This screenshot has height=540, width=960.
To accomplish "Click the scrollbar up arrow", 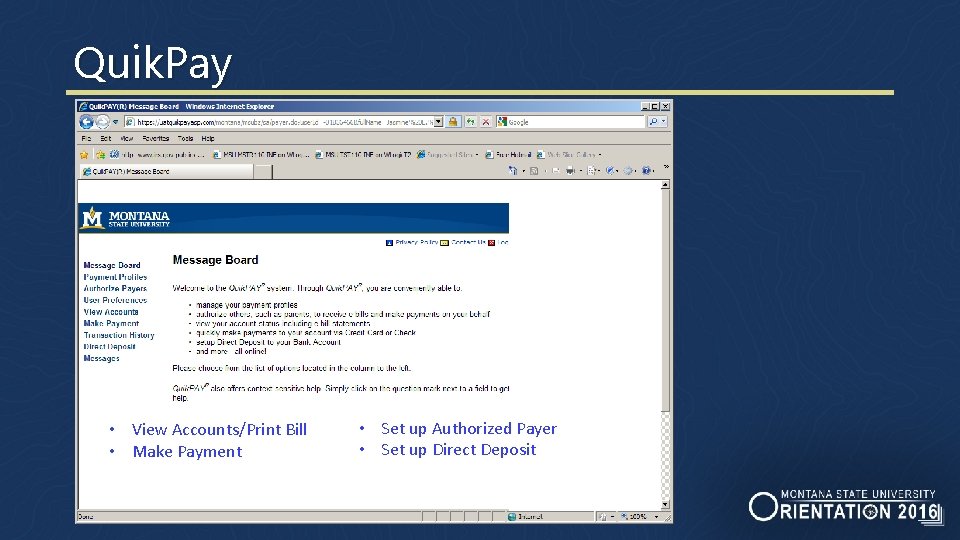I will [666, 184].
